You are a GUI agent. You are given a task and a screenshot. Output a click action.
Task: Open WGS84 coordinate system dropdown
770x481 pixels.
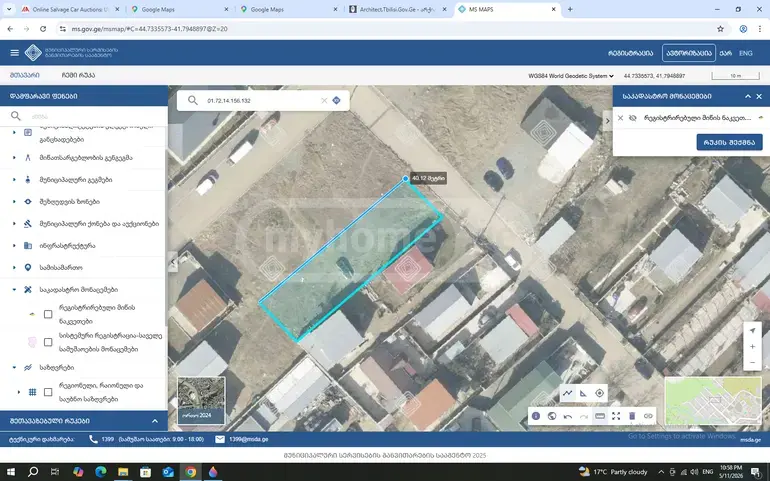[571, 76]
